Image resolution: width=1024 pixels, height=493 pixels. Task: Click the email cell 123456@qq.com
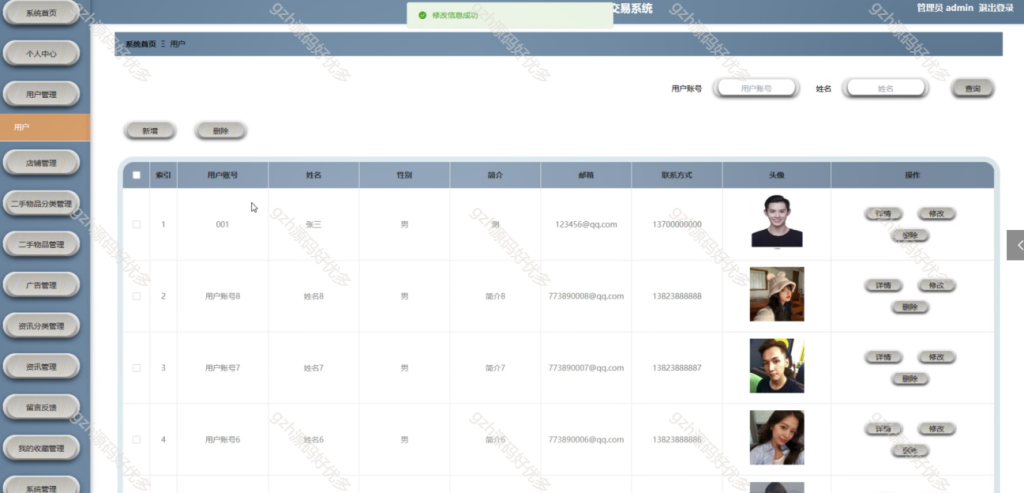tap(586, 225)
